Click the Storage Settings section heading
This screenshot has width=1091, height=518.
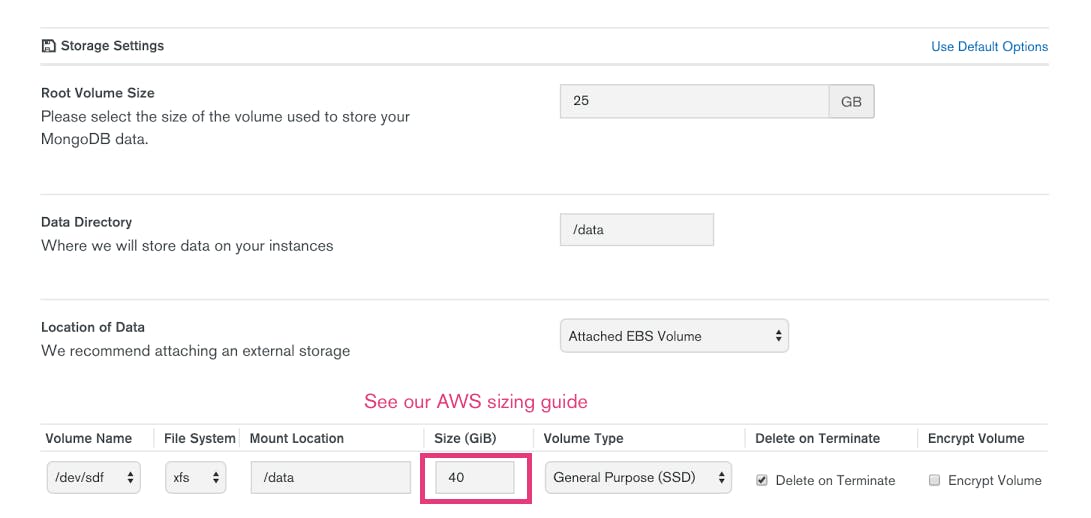coord(112,46)
